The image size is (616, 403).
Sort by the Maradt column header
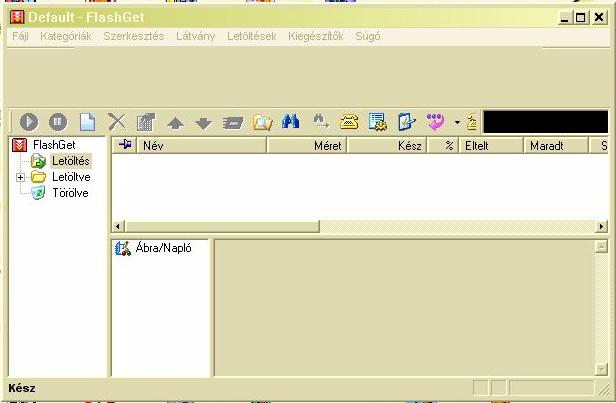[x=556, y=145]
